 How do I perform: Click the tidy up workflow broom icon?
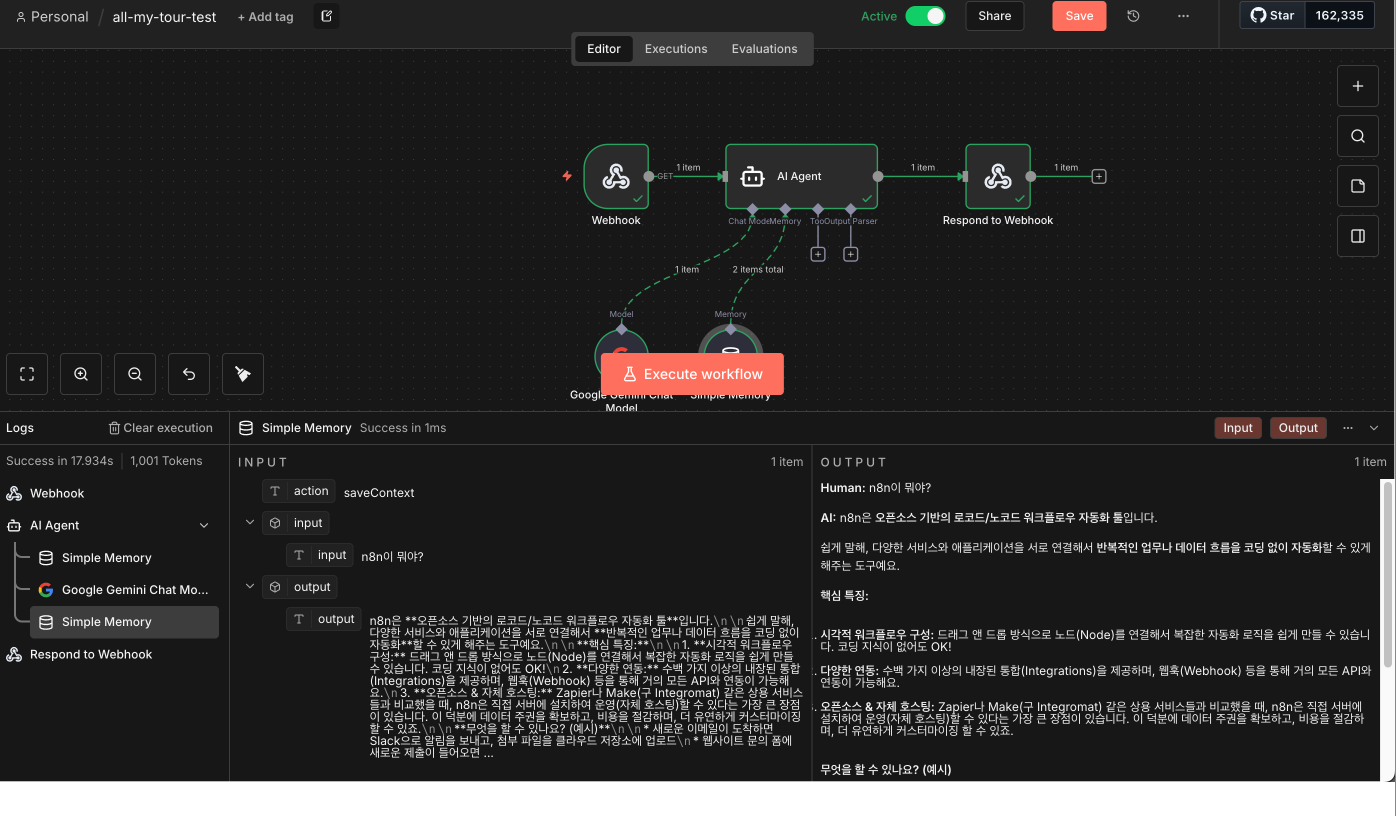point(243,374)
